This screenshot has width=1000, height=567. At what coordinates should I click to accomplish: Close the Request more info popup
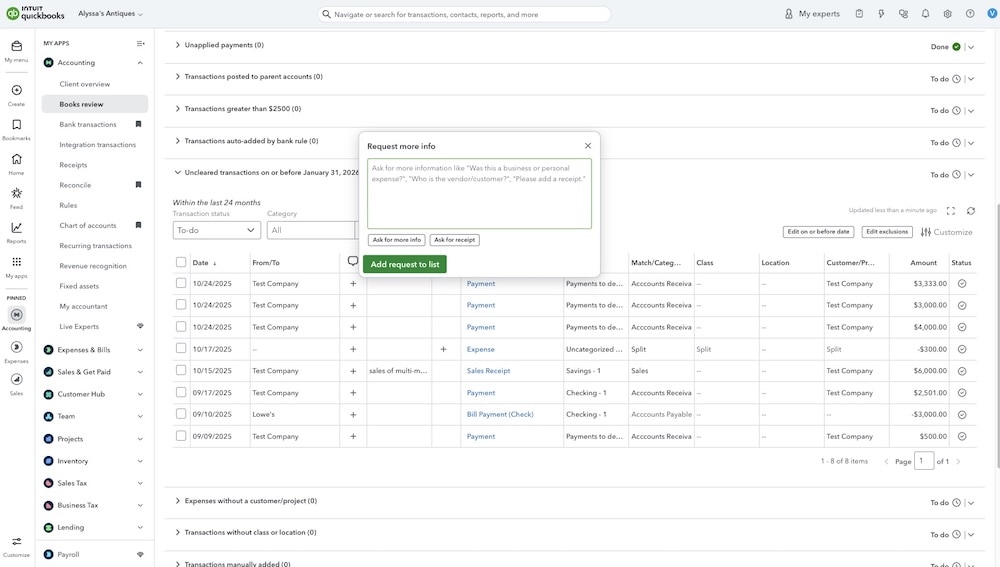tap(588, 146)
